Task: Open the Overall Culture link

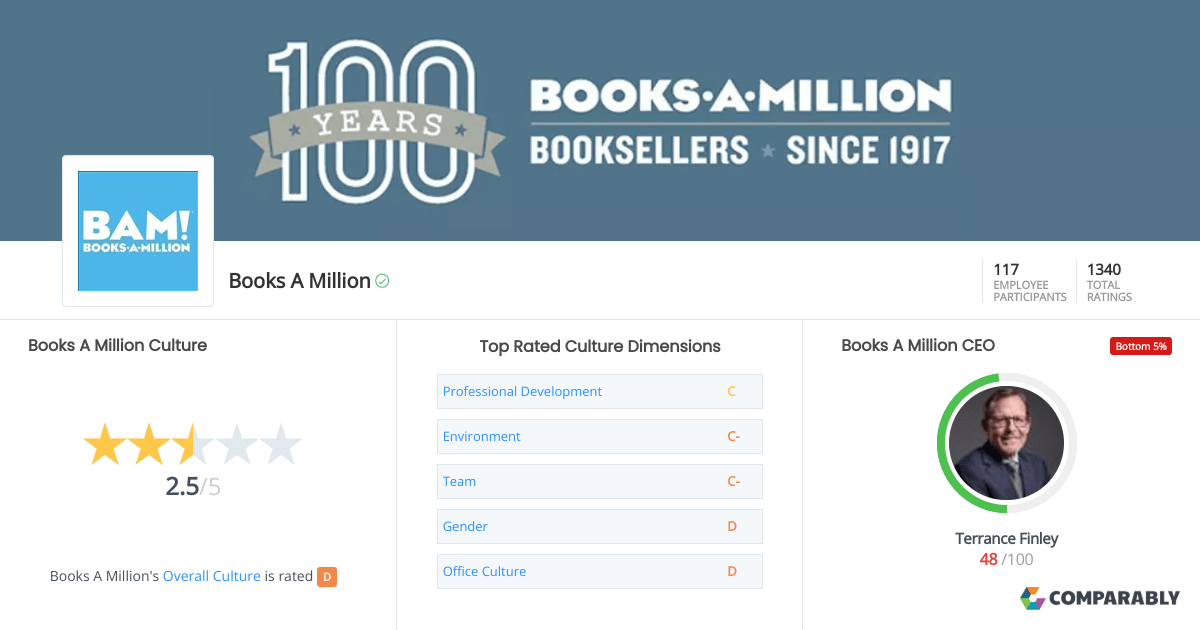Action: [211, 575]
